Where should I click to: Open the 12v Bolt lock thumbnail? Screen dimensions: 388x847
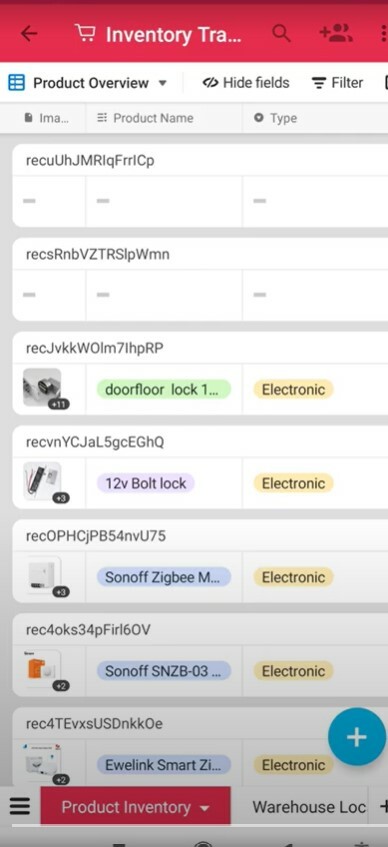tap(42, 481)
